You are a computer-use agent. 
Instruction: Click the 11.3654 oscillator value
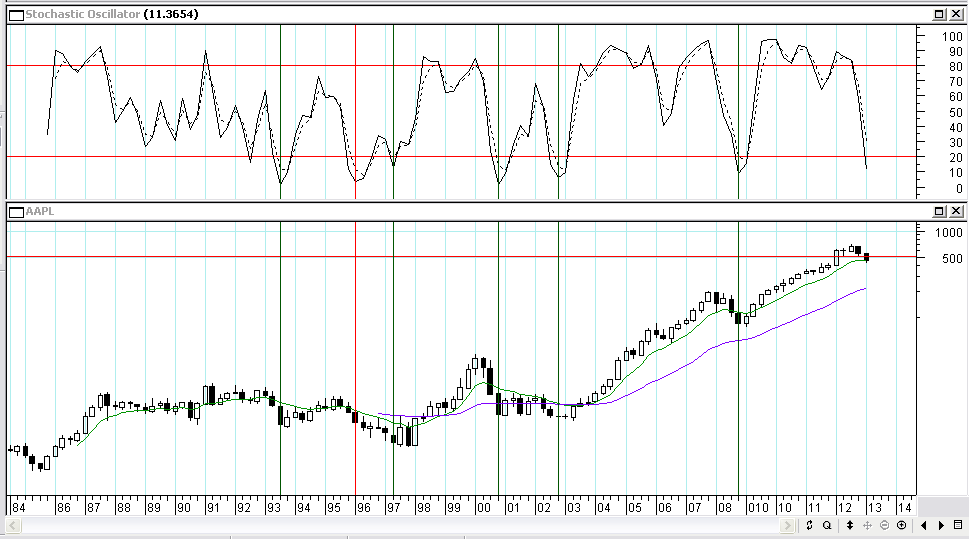(x=171, y=14)
